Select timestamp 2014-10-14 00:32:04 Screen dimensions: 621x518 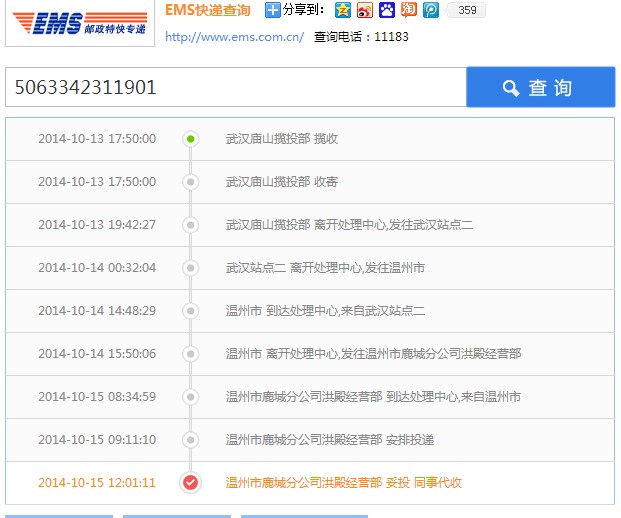(x=97, y=268)
